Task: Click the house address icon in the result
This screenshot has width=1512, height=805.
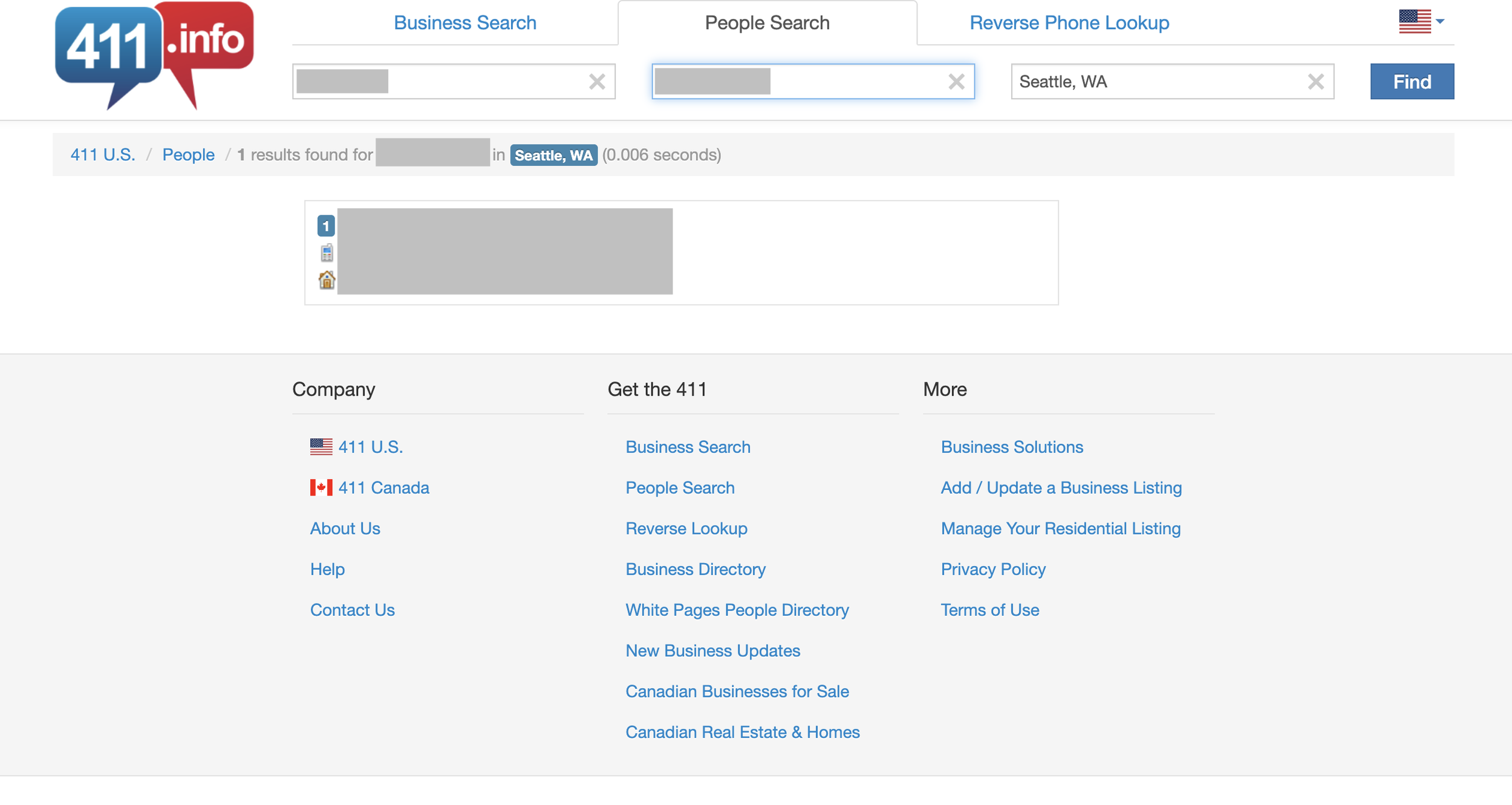Action: point(327,280)
